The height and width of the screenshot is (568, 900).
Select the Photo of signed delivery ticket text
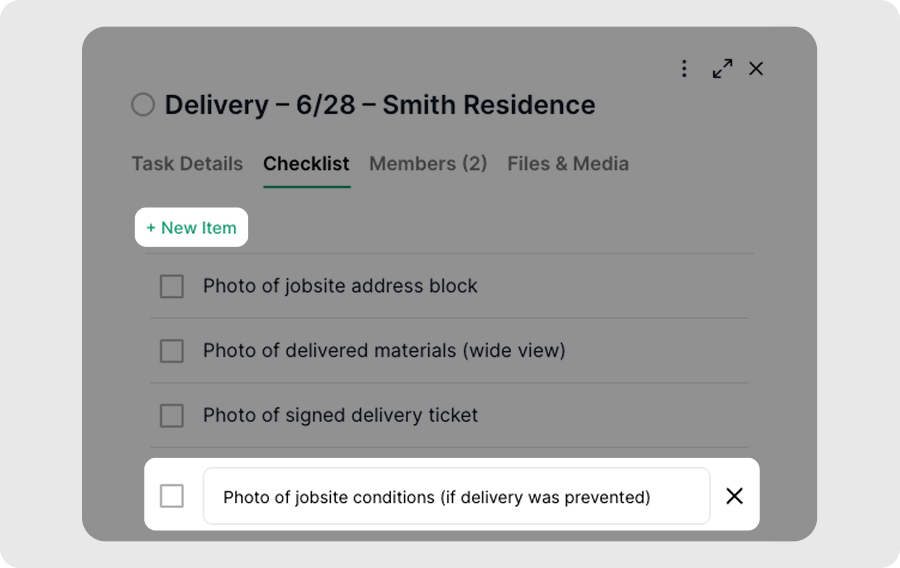coord(340,415)
